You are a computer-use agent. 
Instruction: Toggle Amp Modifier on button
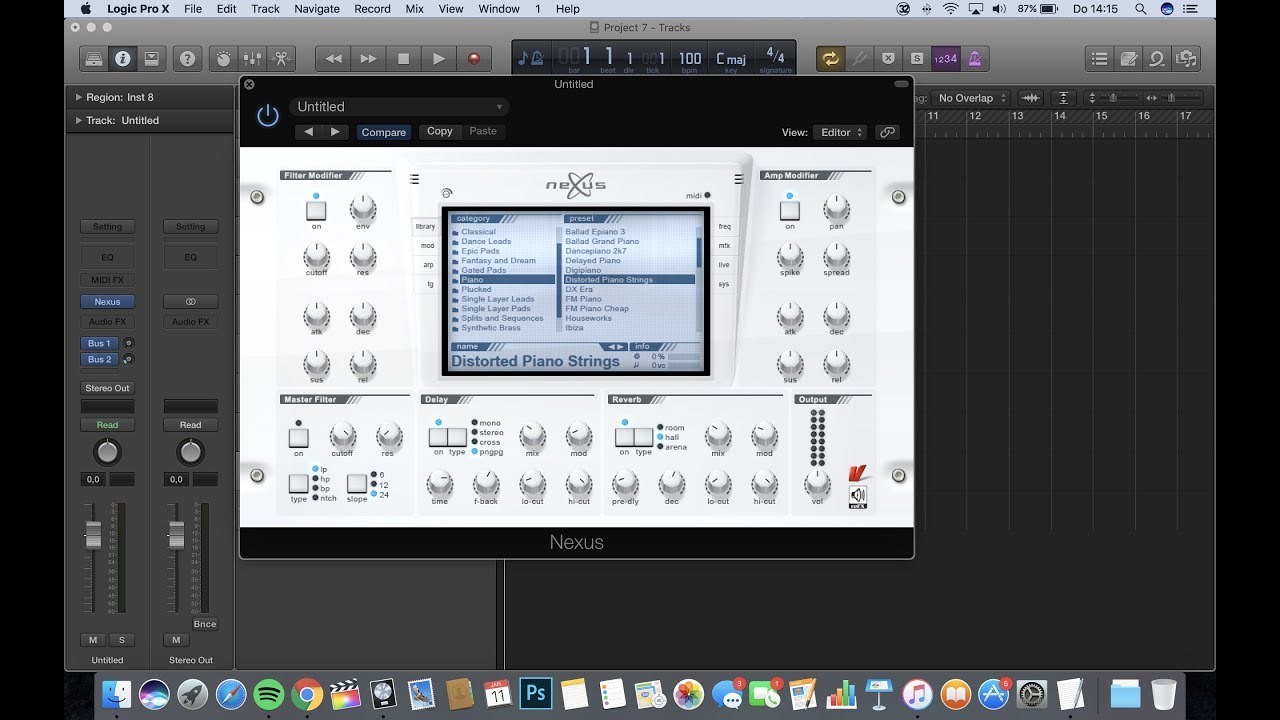(790, 211)
